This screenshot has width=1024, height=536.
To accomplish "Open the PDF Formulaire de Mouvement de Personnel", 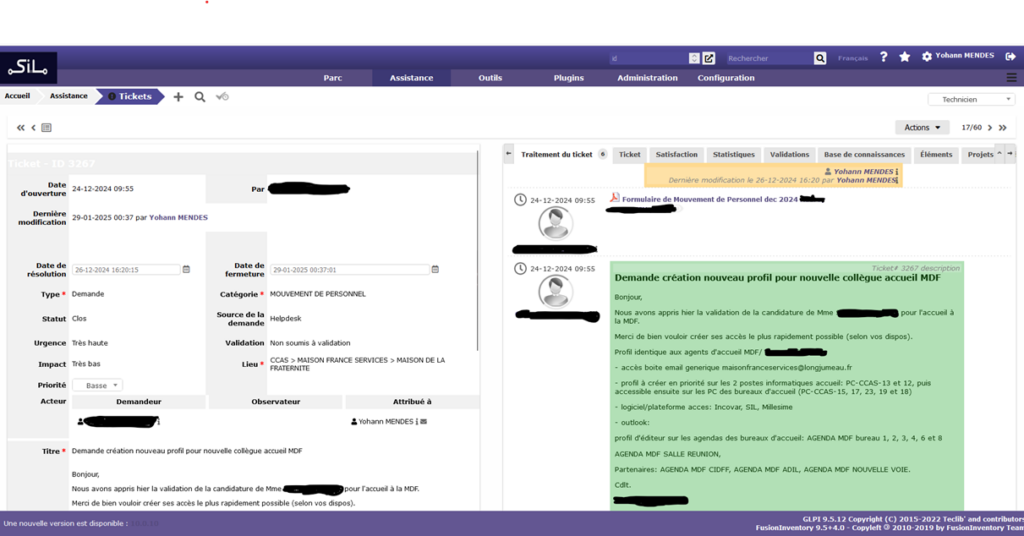I will coord(709,199).
